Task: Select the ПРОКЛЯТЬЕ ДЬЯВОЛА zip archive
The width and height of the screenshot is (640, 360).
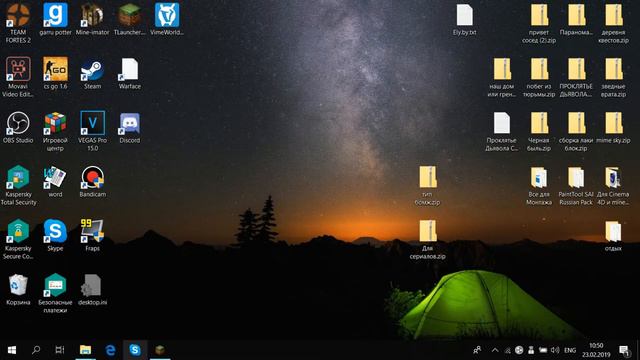Action: click(x=576, y=69)
